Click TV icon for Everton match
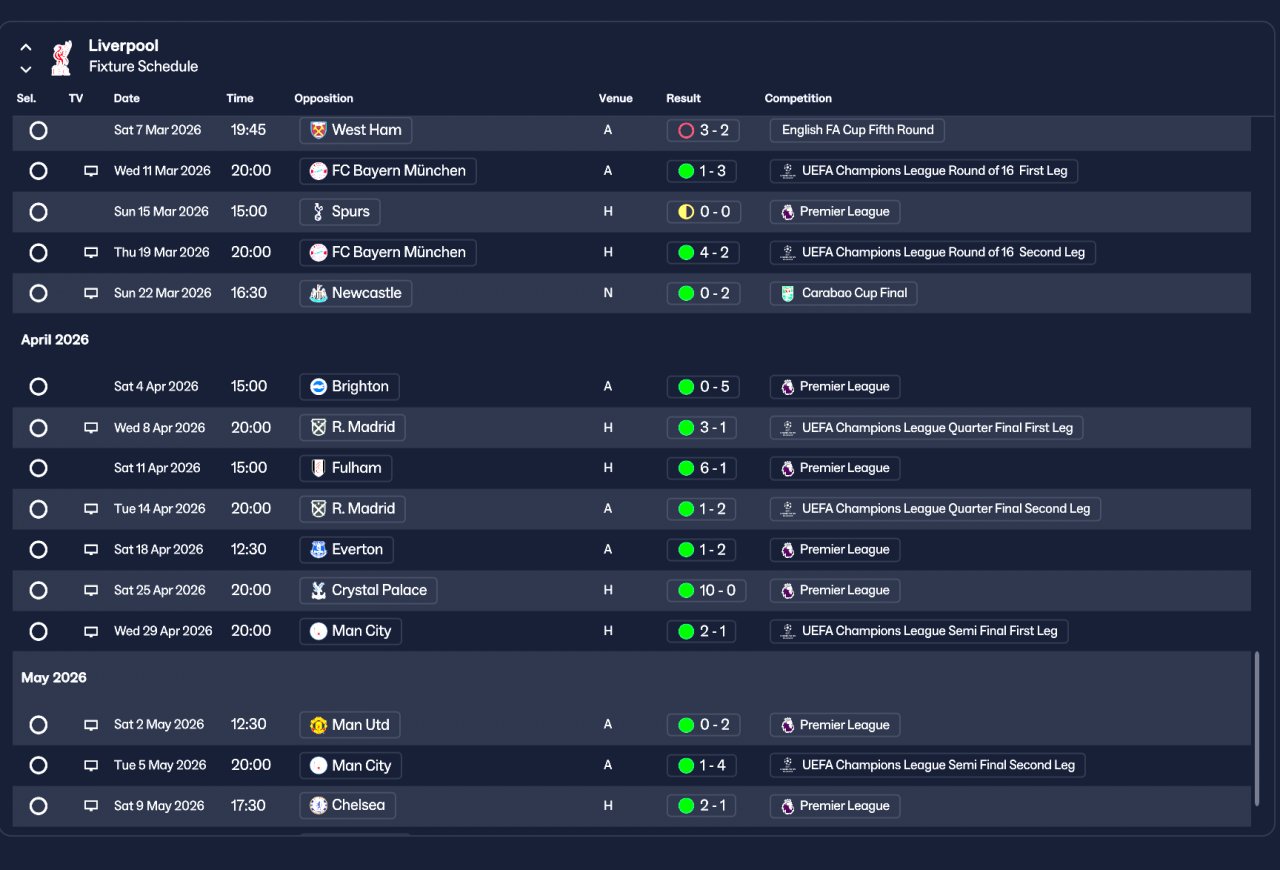 point(91,550)
